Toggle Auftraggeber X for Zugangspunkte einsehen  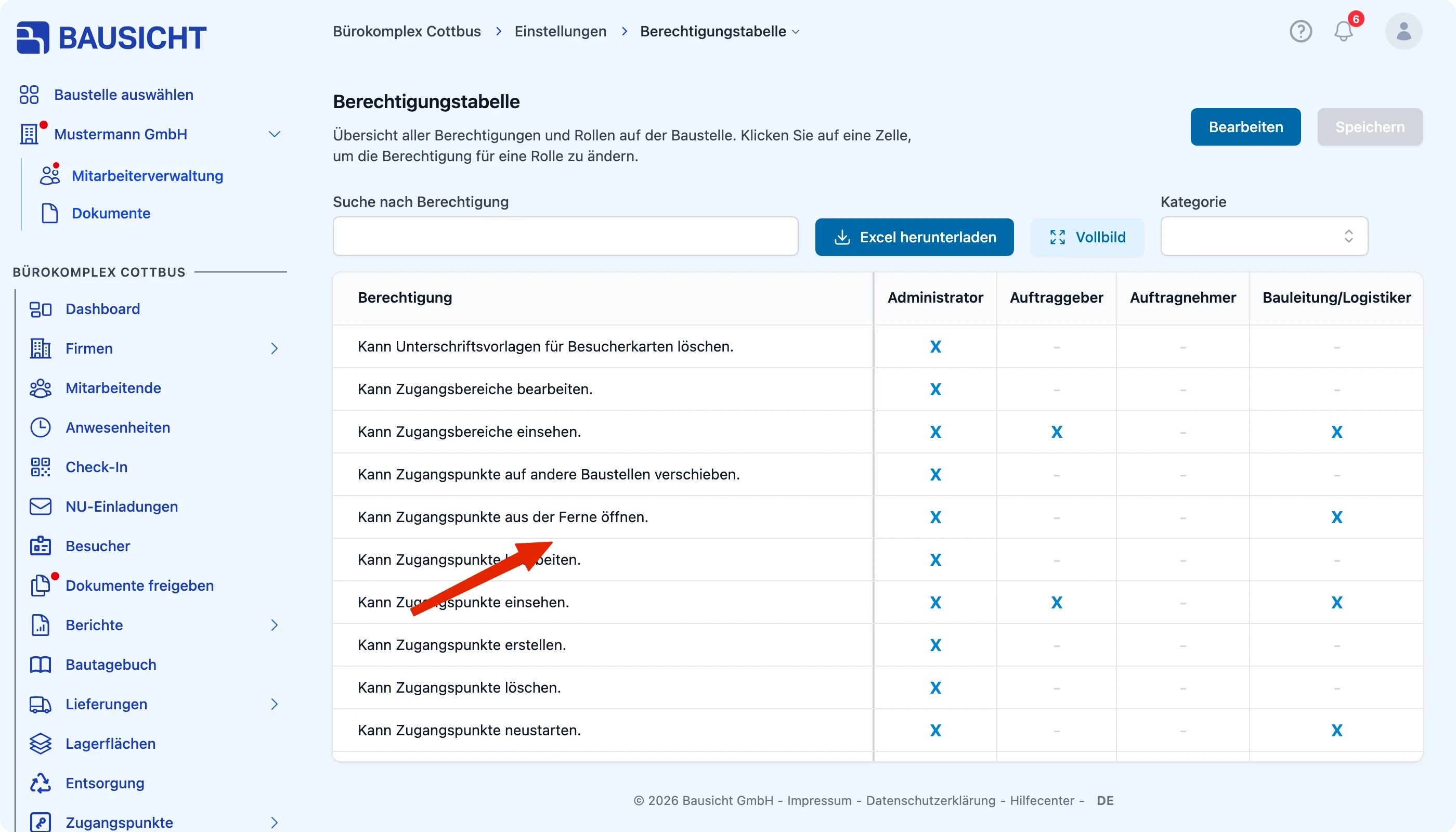tap(1057, 602)
